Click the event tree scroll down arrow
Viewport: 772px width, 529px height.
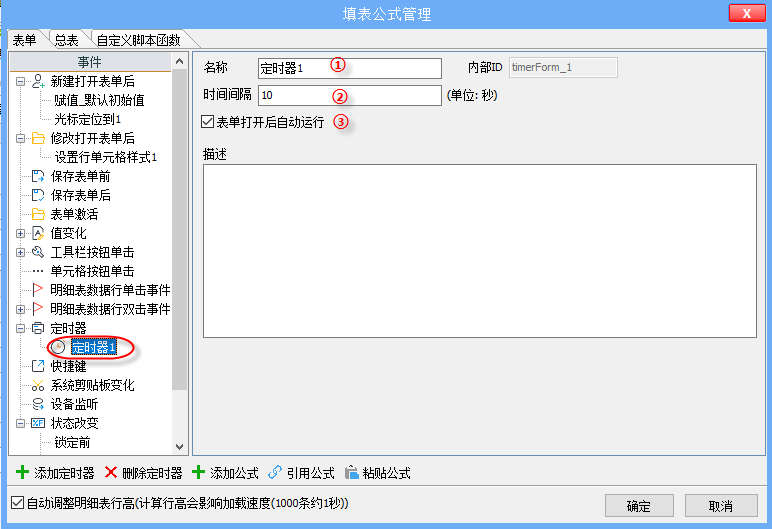179,447
